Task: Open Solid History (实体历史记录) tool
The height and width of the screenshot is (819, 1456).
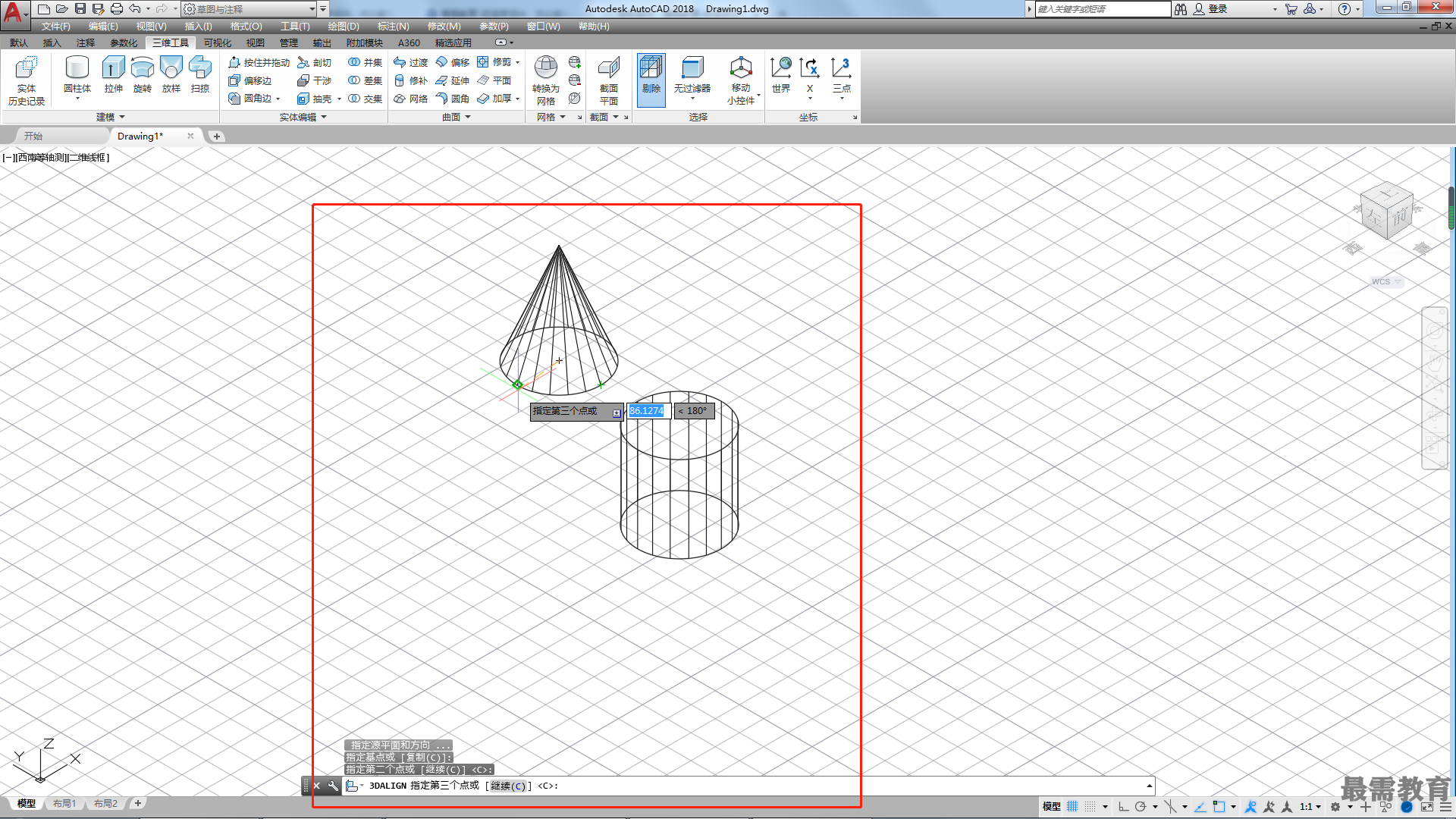Action: tap(27, 80)
